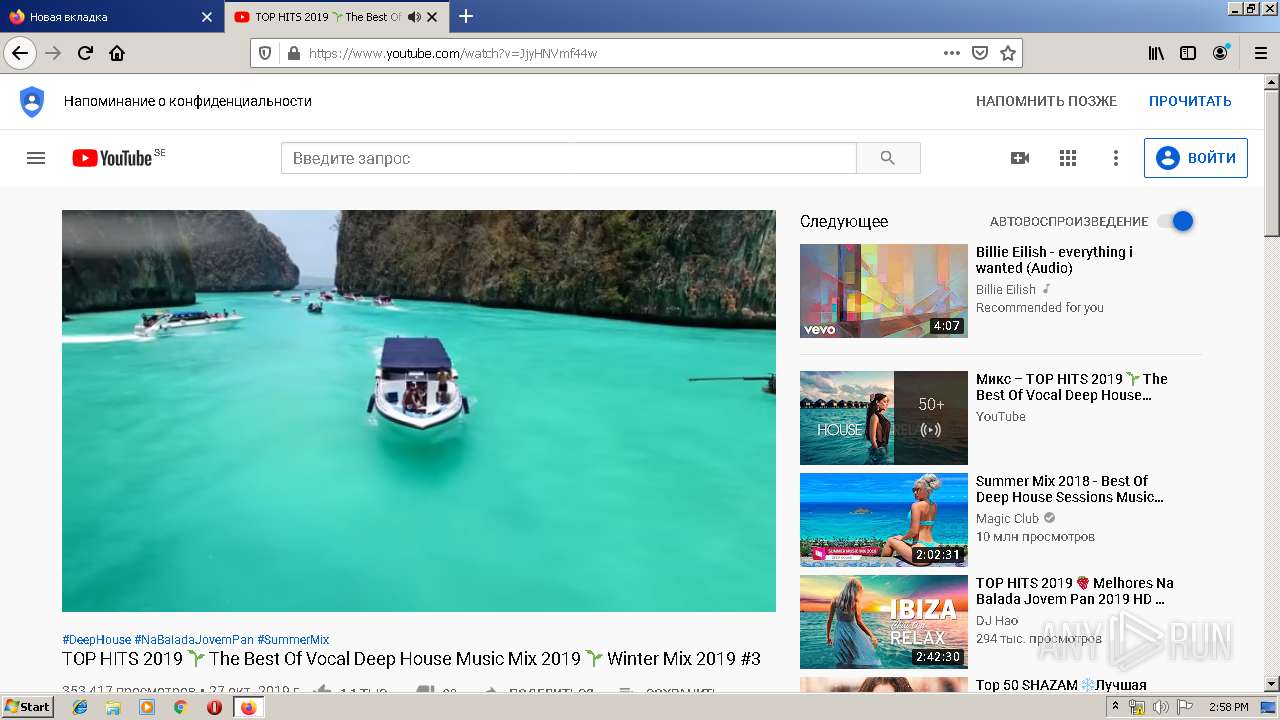Click the main video player
The image size is (1280, 720).
[x=419, y=410]
